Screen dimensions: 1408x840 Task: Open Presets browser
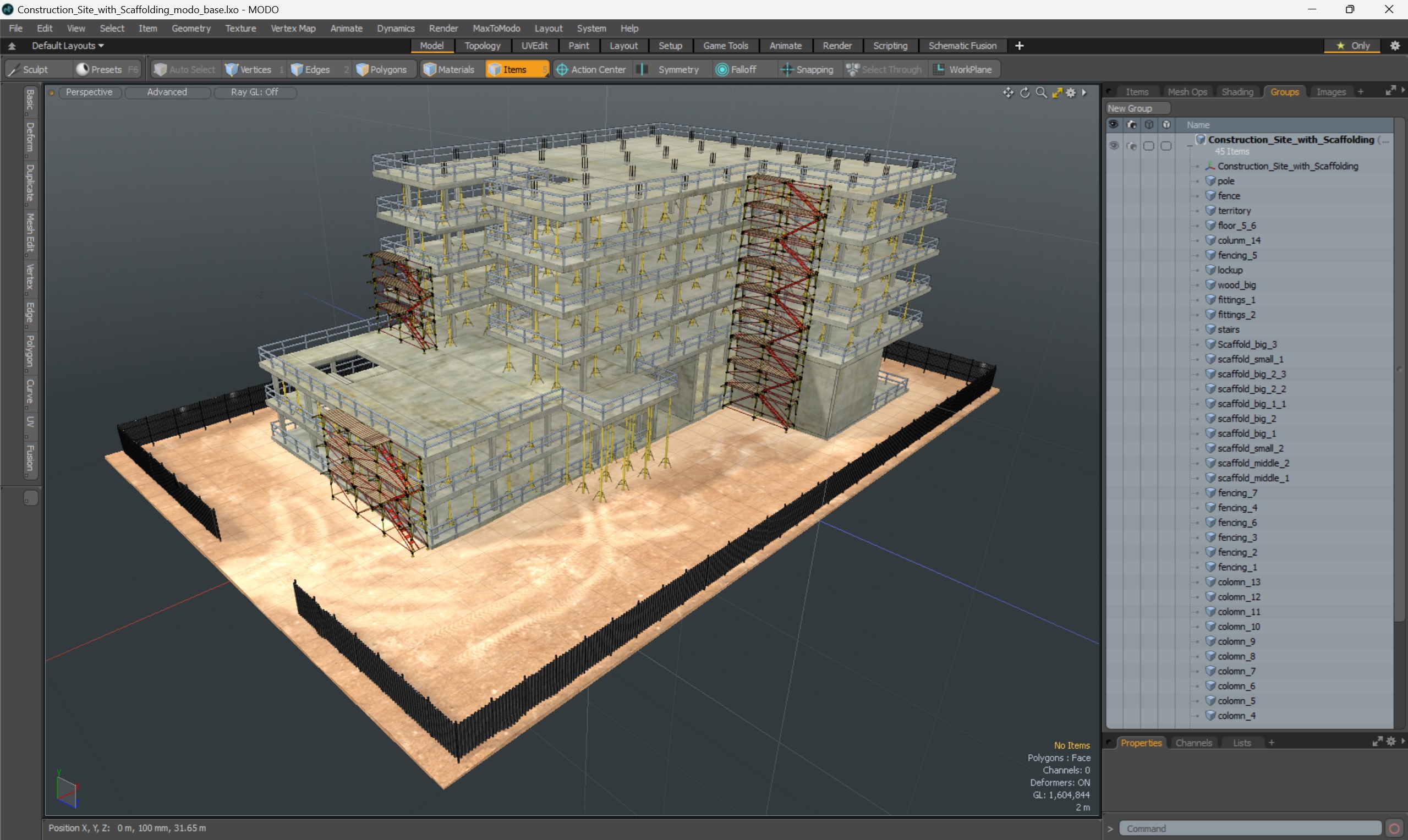pos(106,69)
